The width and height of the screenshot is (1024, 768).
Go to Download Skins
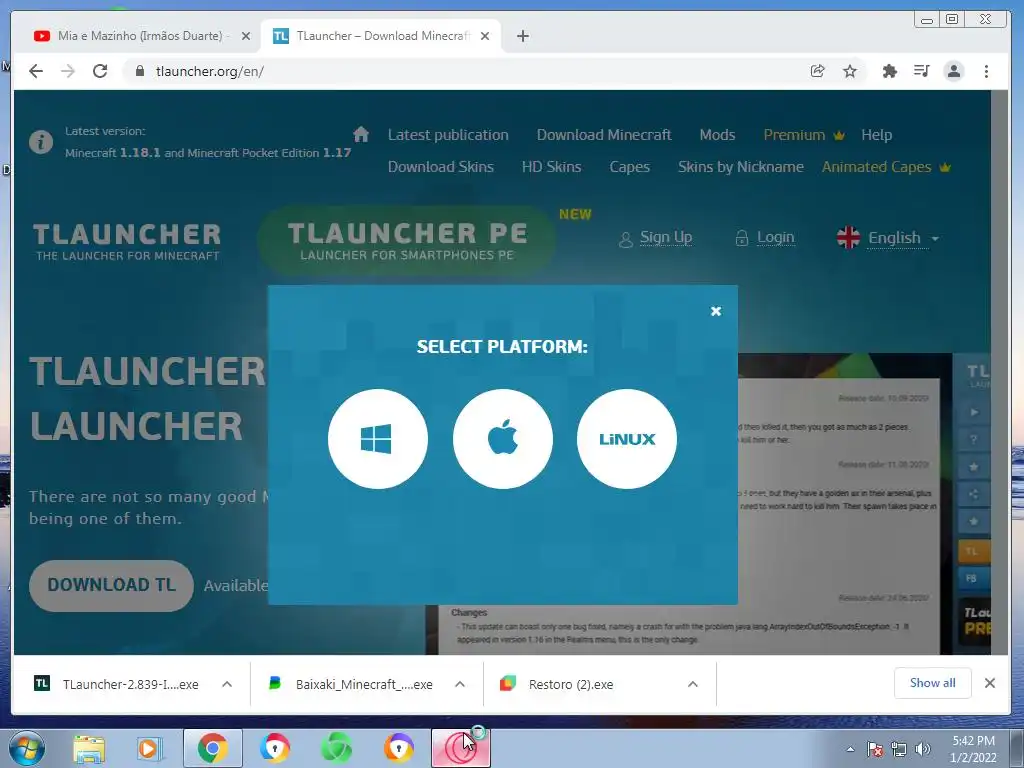(441, 167)
